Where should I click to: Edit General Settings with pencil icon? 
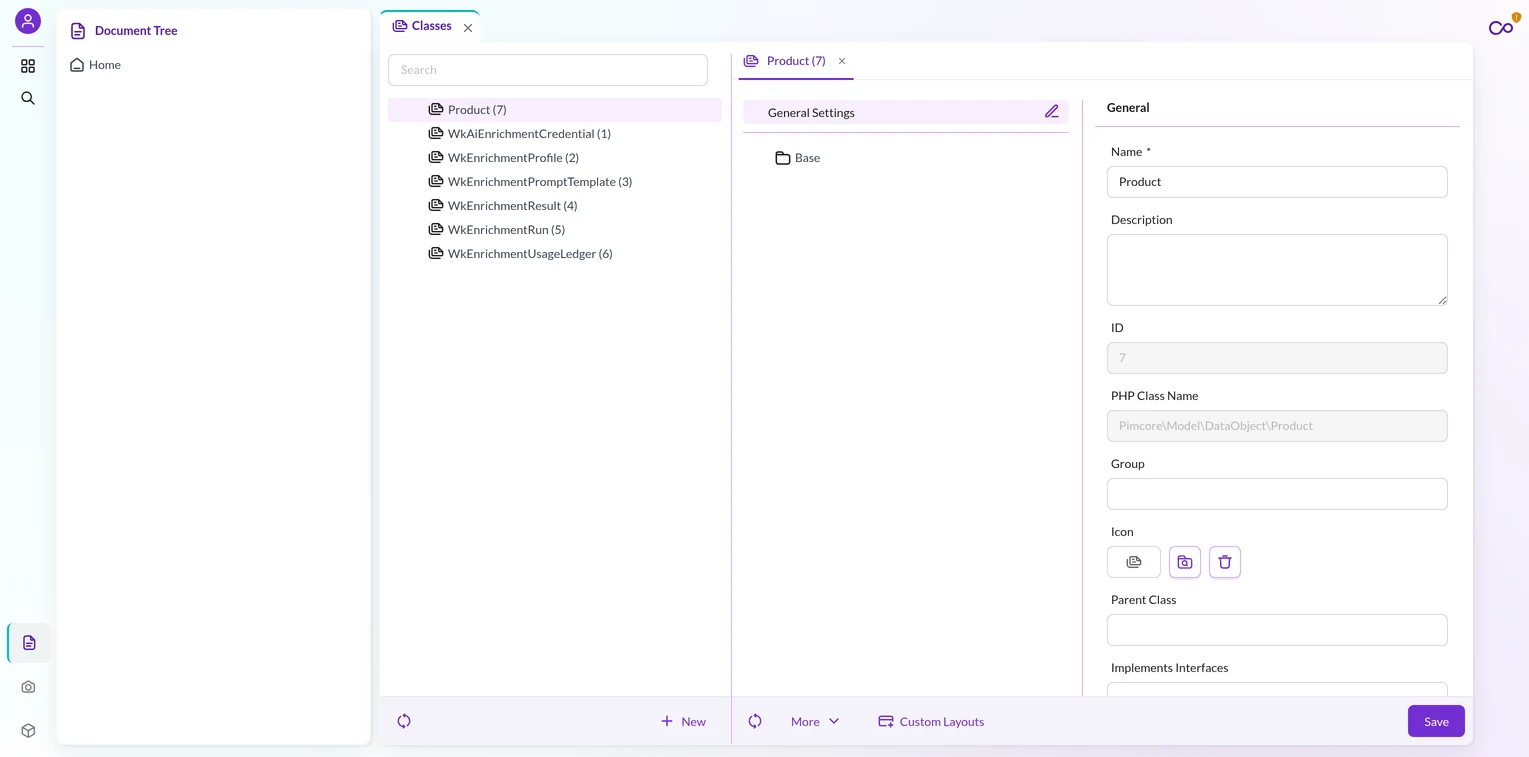click(x=1052, y=112)
